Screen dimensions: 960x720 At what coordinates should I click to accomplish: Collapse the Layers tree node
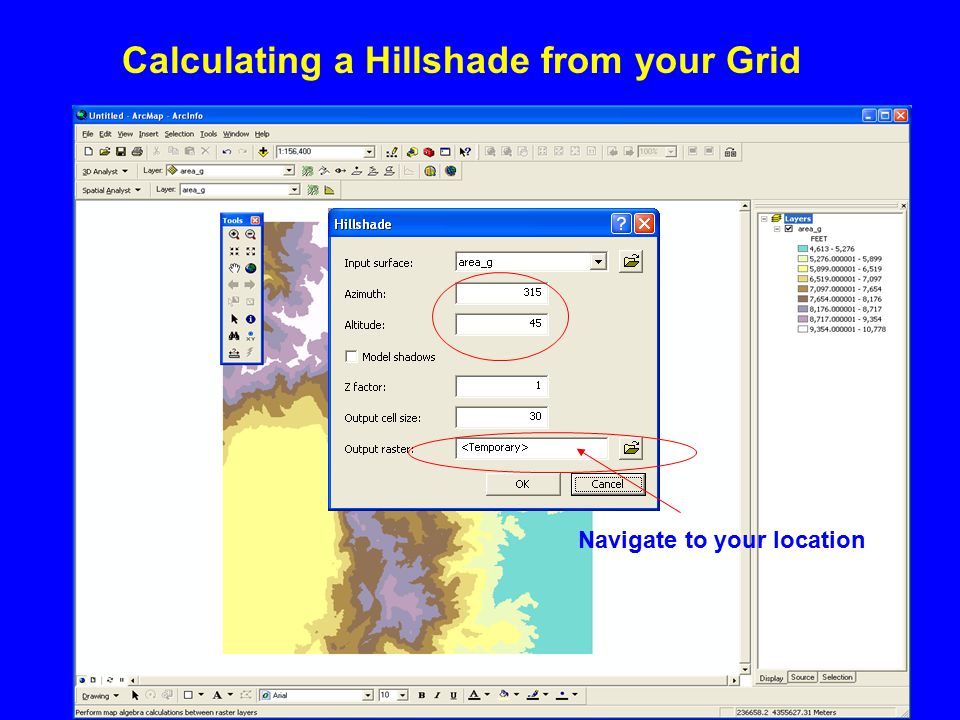click(764, 219)
